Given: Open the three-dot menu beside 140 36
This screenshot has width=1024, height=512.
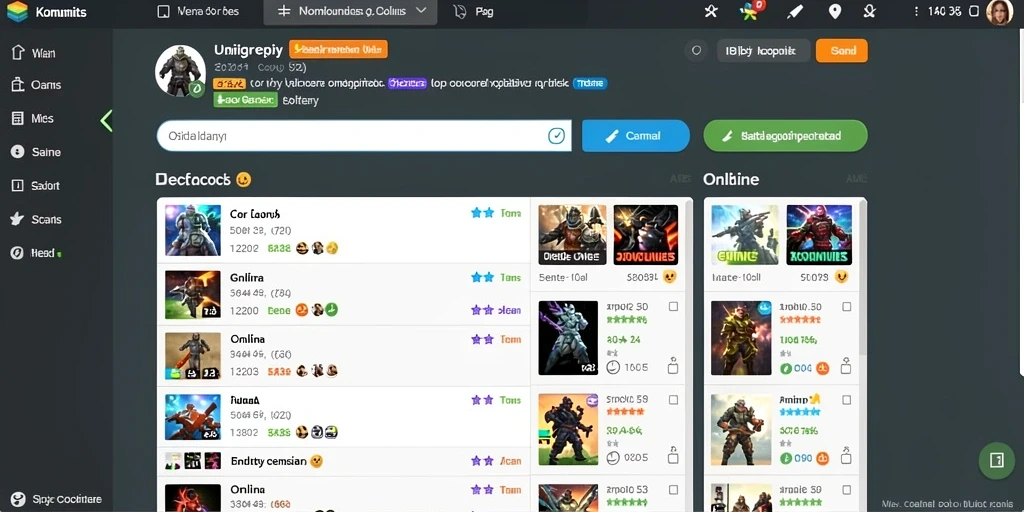Looking at the screenshot, I should click(x=916, y=12).
